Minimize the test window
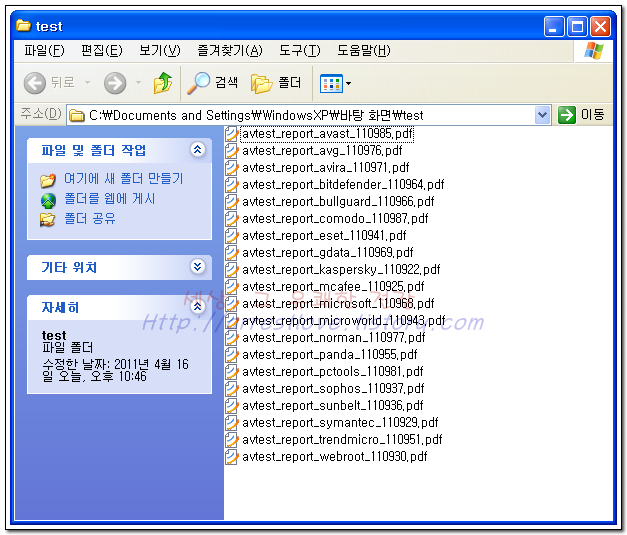Screen dimensions: 627x535 (554, 27)
